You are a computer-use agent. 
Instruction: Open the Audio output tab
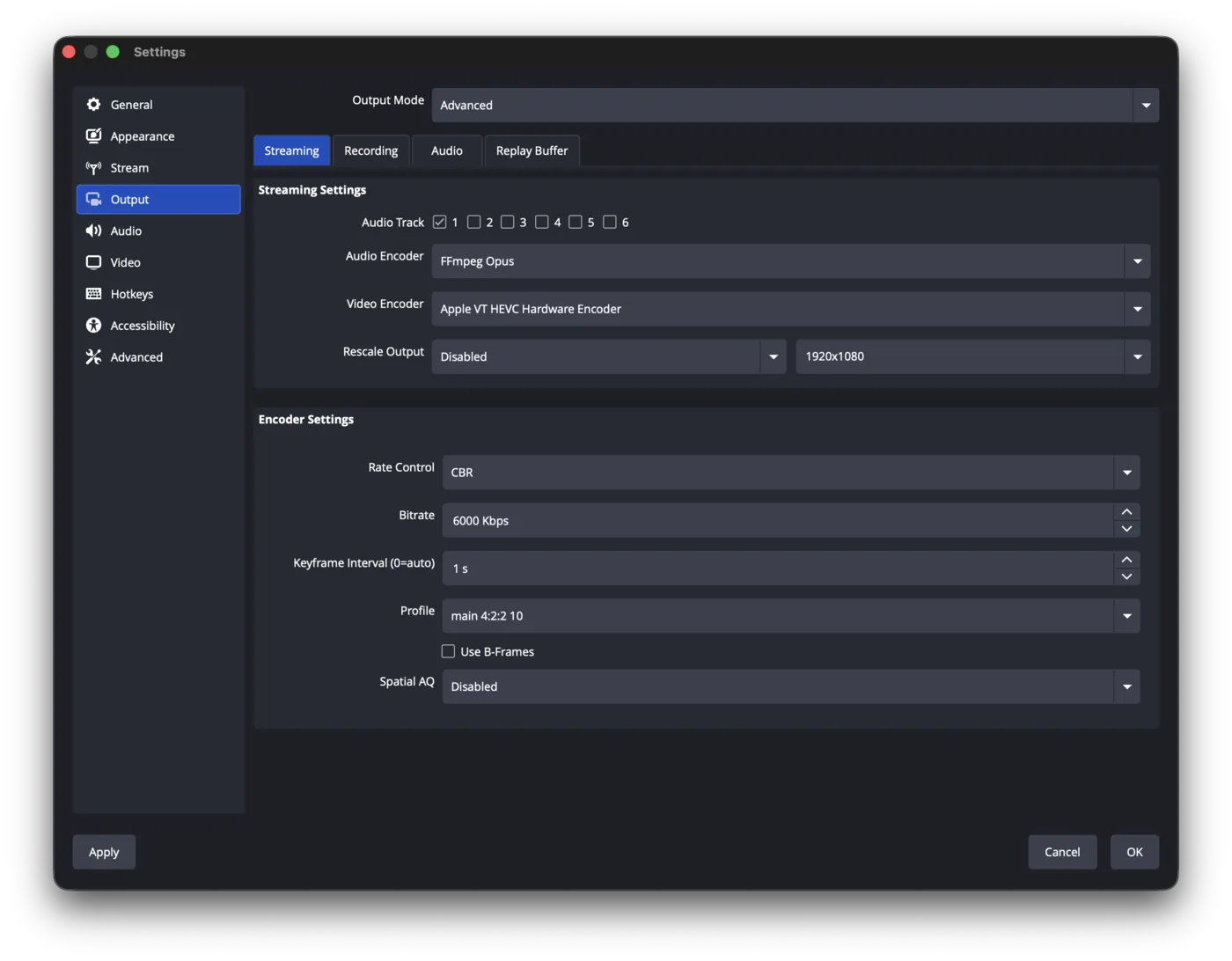[x=447, y=150]
